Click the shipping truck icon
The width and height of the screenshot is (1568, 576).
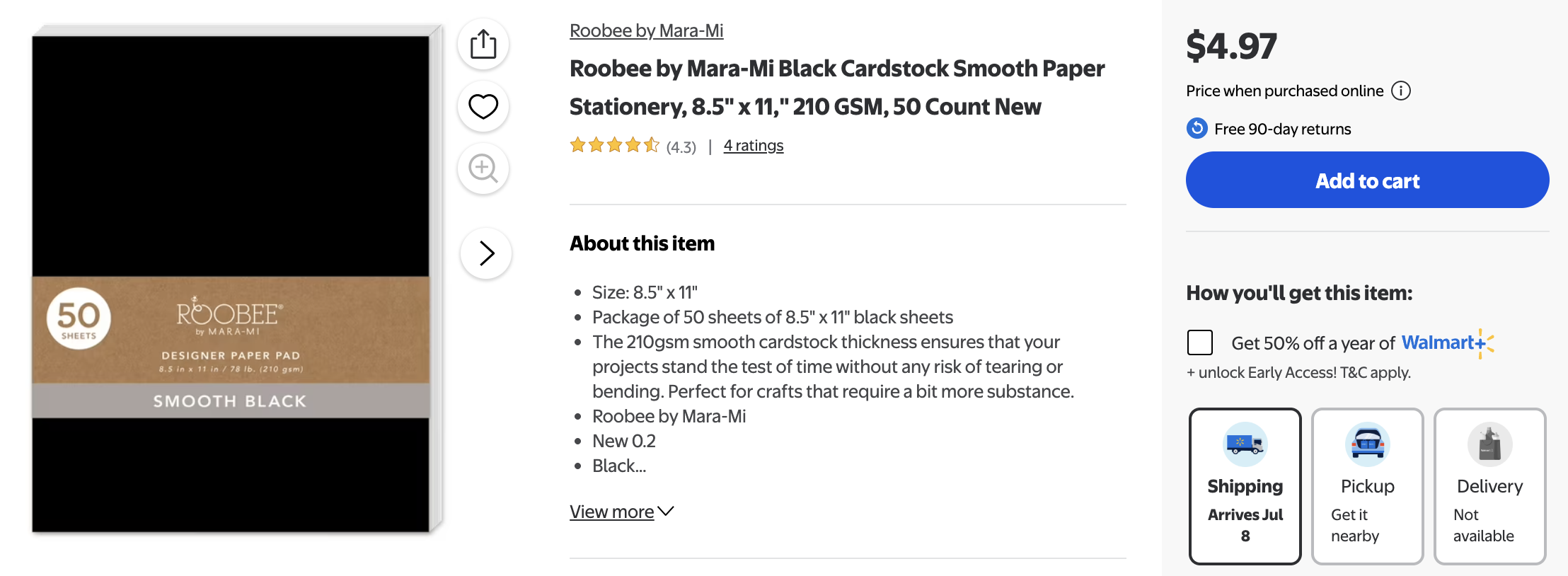(x=1245, y=444)
